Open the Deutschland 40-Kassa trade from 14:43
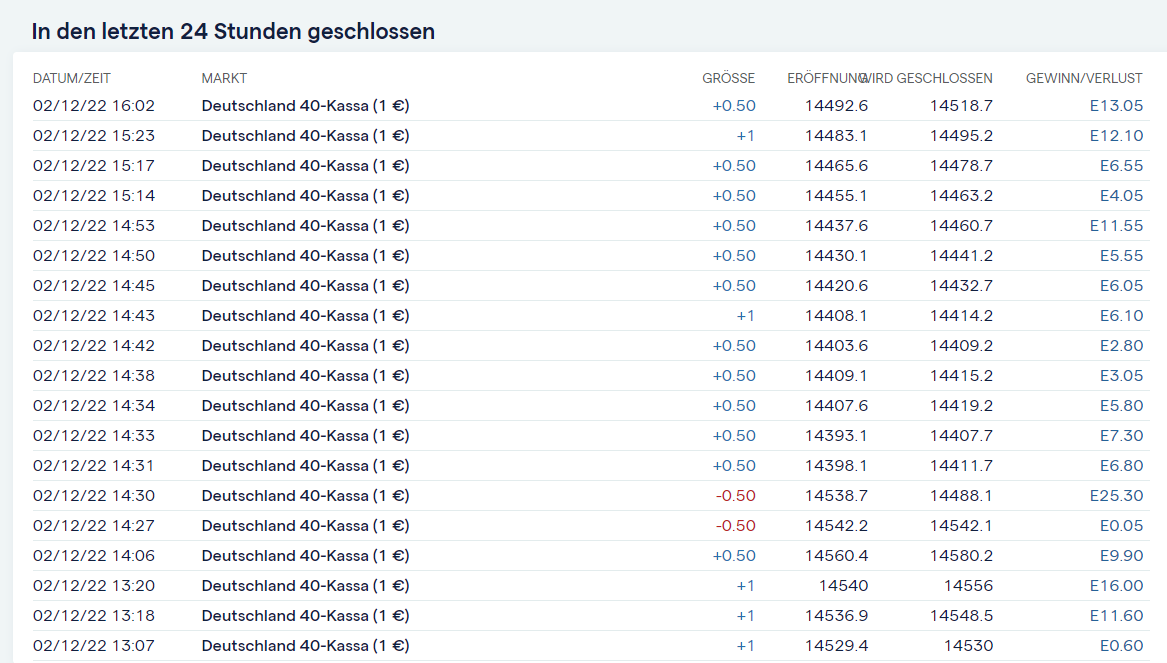This screenshot has height=663, width=1167. point(305,316)
